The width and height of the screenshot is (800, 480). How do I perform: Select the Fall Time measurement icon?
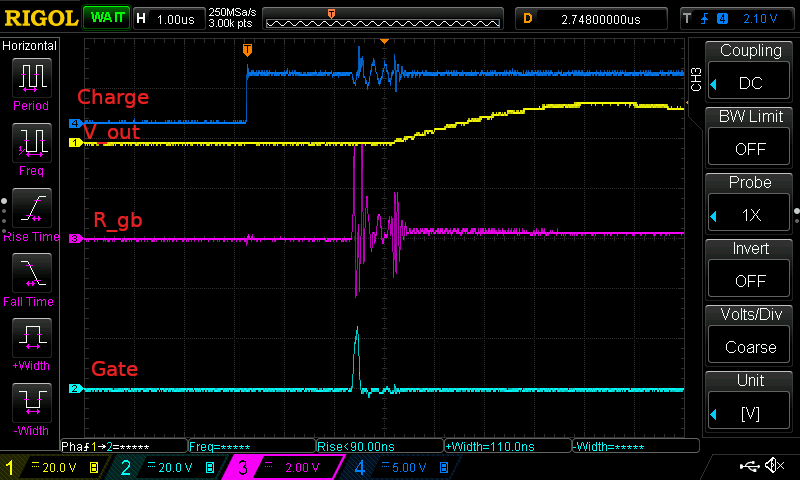(32, 273)
